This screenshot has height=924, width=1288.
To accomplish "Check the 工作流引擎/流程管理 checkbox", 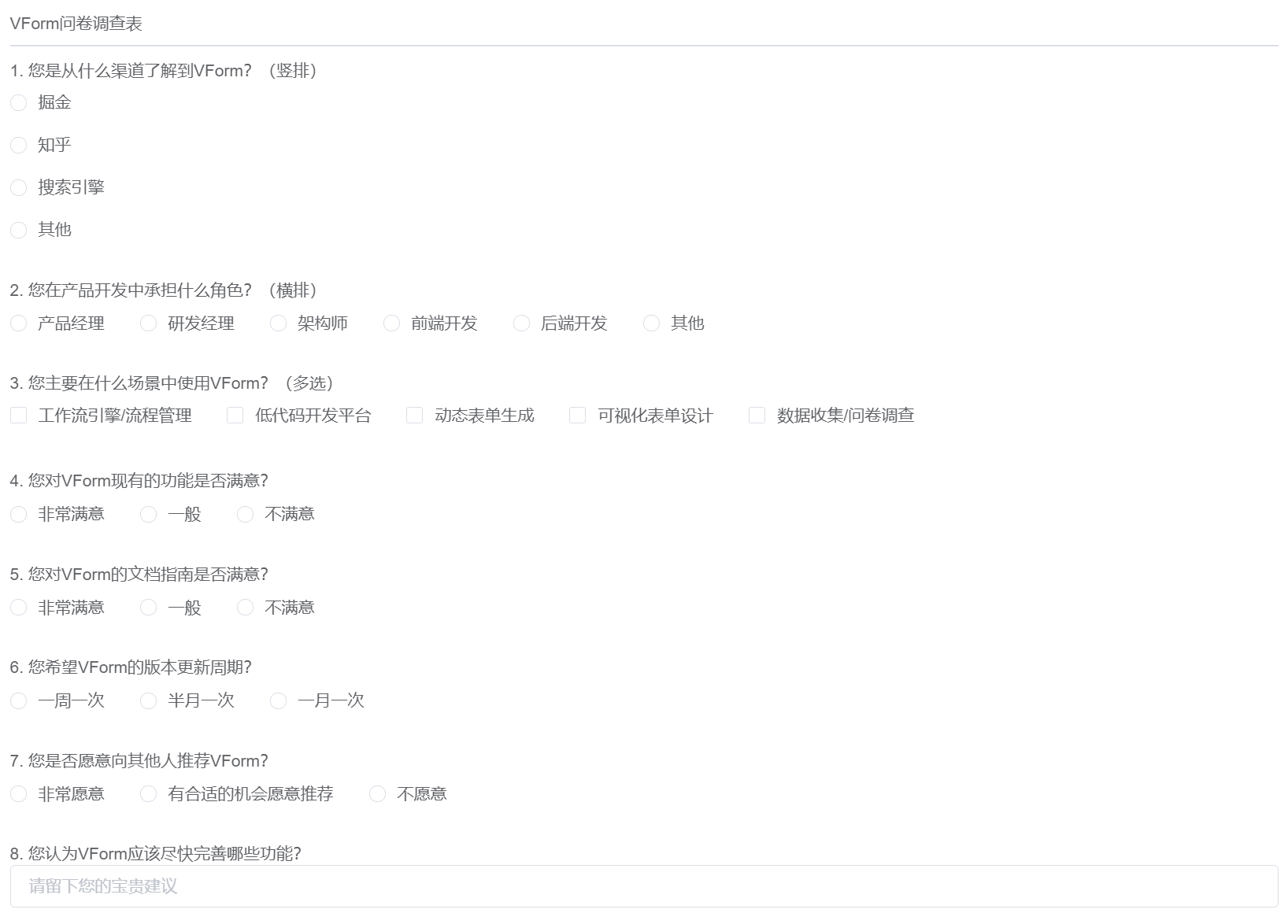I will coord(19,416).
